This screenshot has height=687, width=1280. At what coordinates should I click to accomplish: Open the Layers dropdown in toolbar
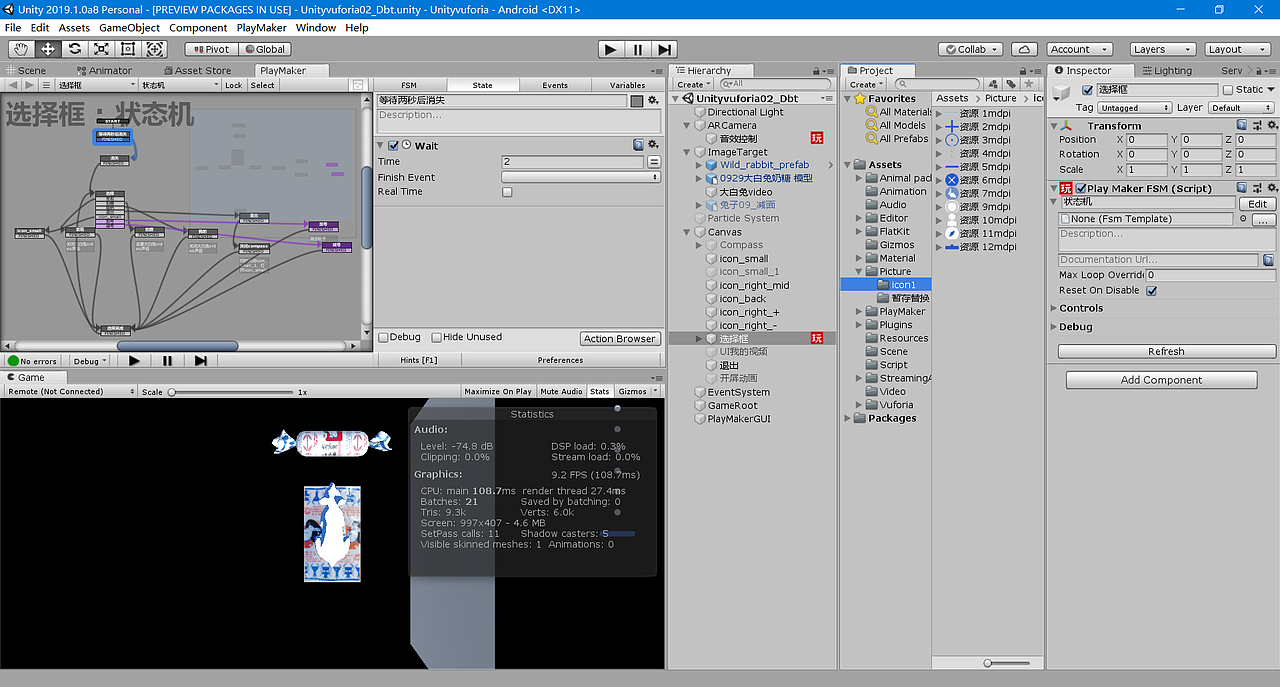[x=1163, y=49]
